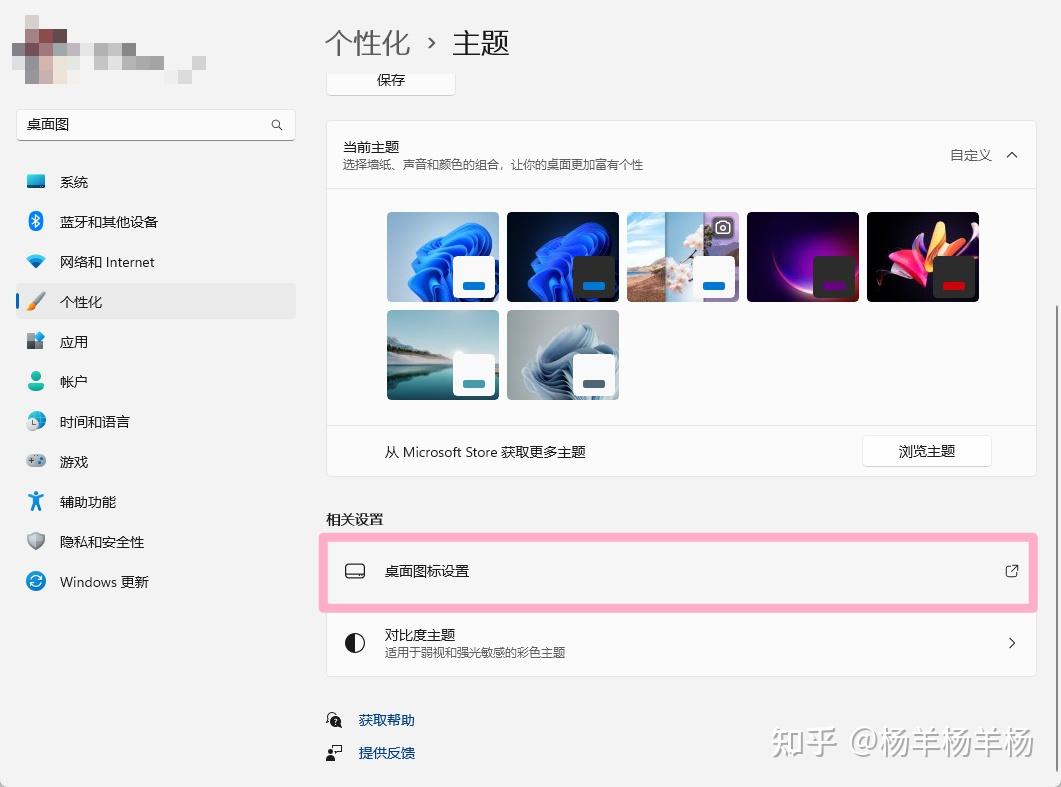Select the Windows light bloom theme
The width and height of the screenshot is (1061, 787).
(443, 256)
